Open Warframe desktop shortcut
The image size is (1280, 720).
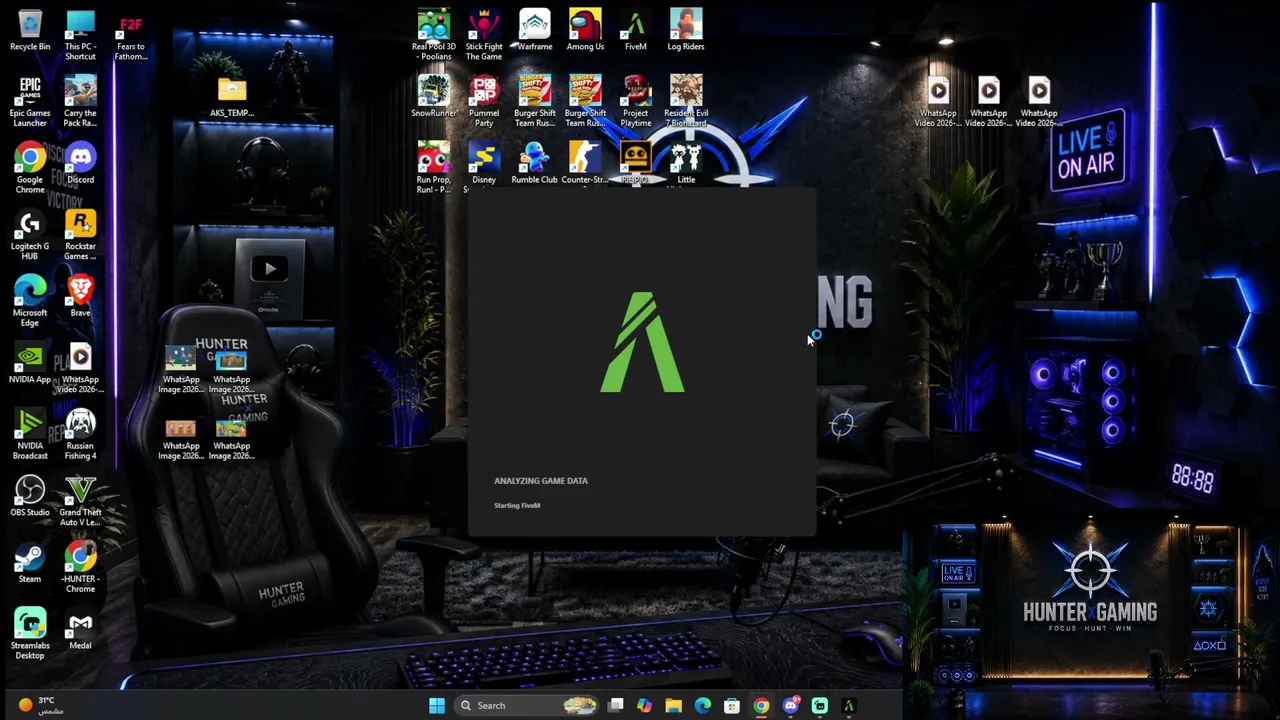click(535, 30)
